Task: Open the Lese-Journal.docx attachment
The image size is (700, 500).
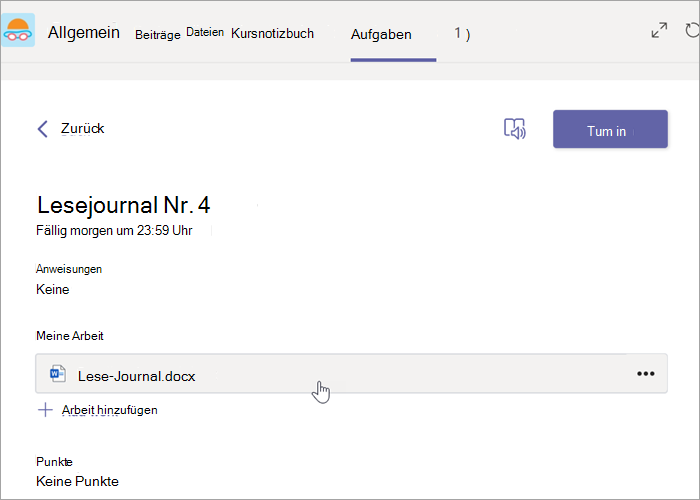Action: click(x=351, y=374)
